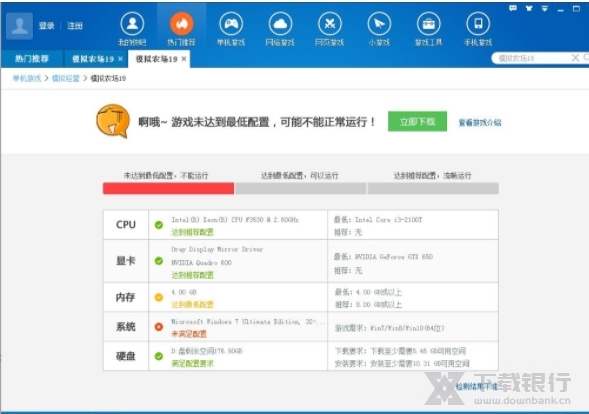589x414 pixels.
Task: Click the 系统 red error icon
Action: click(159, 327)
